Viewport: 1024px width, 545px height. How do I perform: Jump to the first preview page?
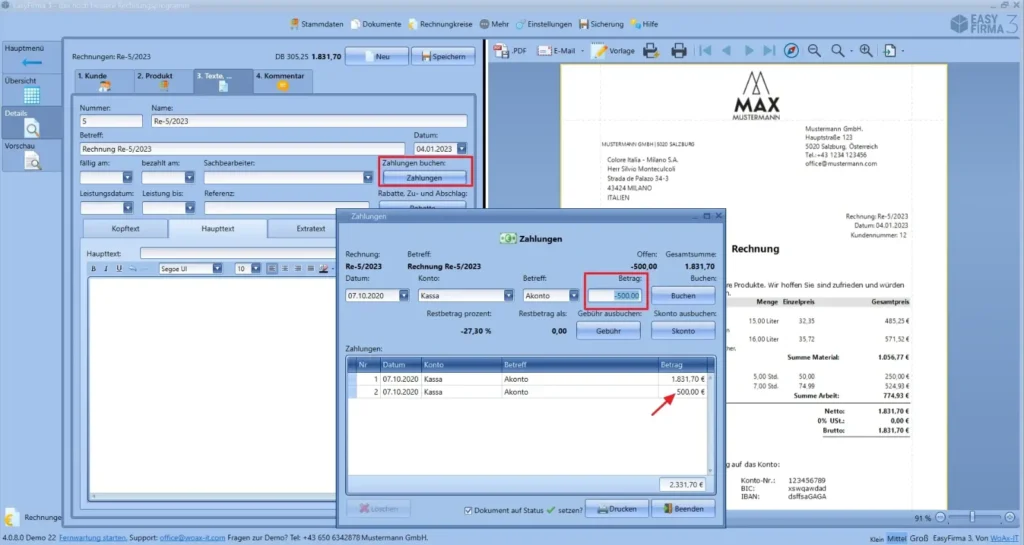click(706, 50)
